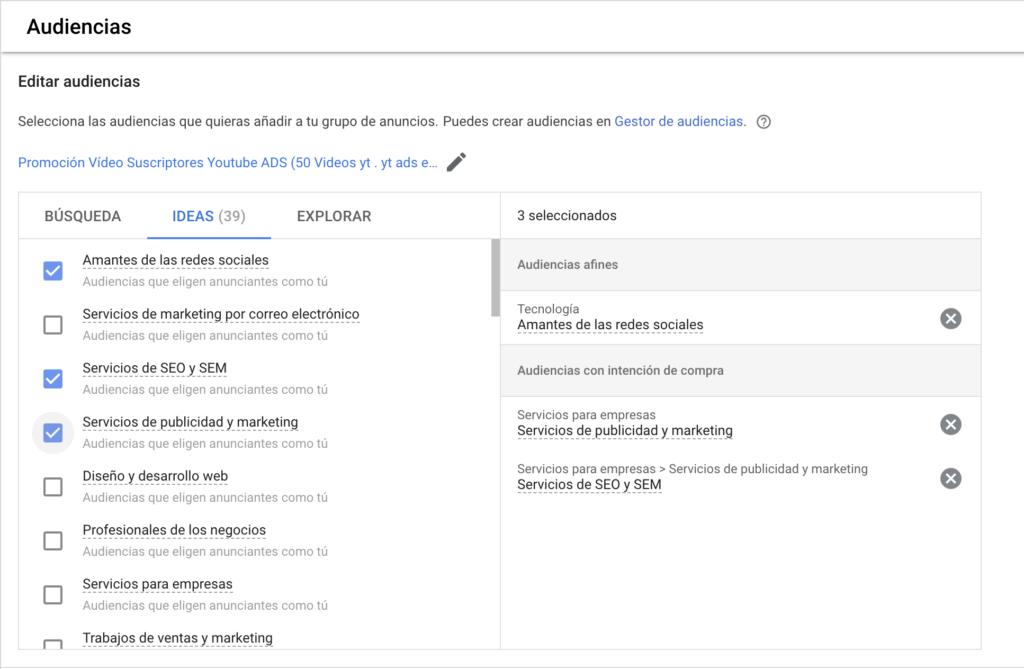
Task: Click the audience list scrollbar thumb
Action: click(x=496, y=278)
